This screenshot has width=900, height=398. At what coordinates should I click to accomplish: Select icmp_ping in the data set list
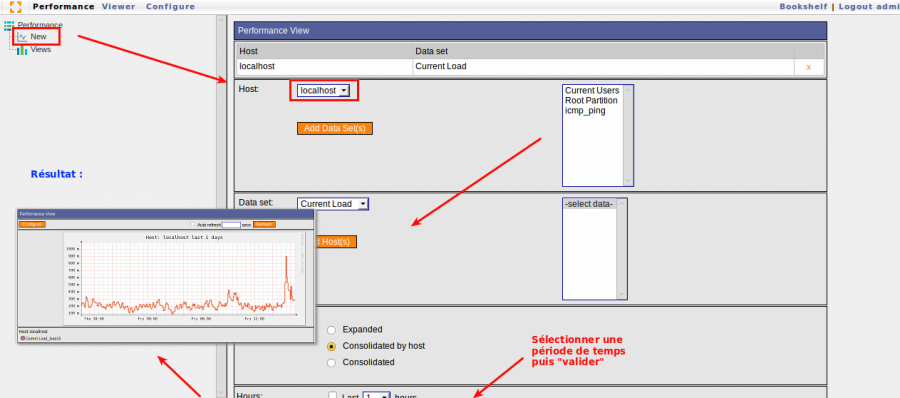coord(585,111)
